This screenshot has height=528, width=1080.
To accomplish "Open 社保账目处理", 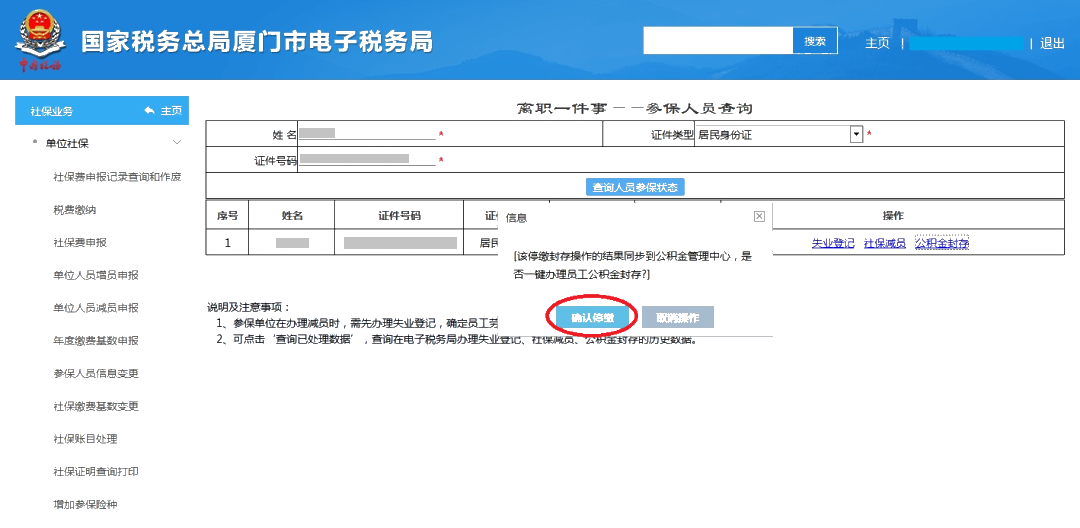I will pos(85,439).
